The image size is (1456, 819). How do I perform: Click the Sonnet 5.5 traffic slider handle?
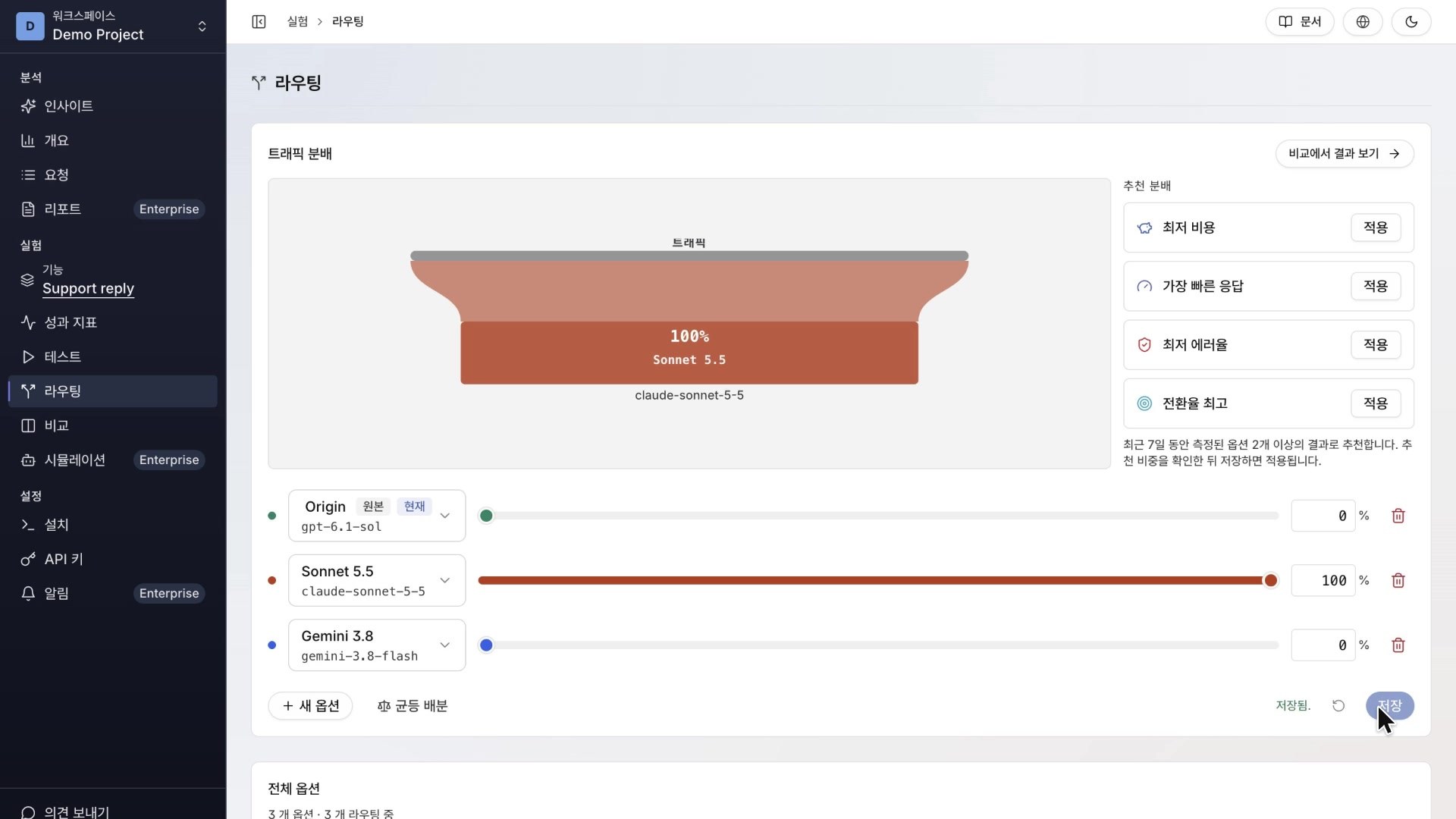(x=1270, y=580)
